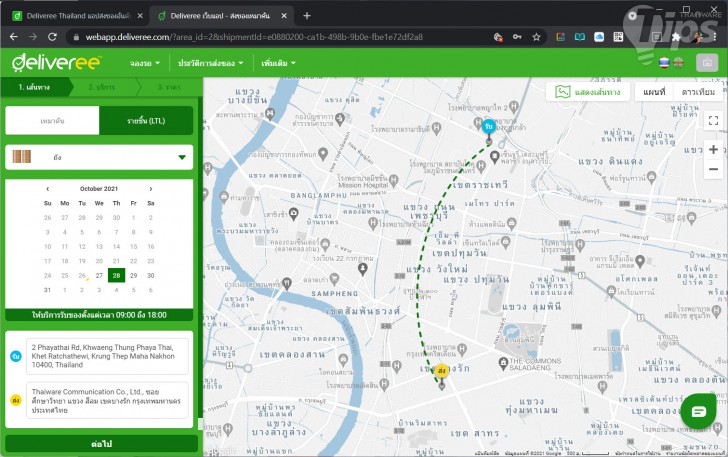The image size is (728, 457).
Task: Select October 28 in the calendar
Action: point(116,275)
